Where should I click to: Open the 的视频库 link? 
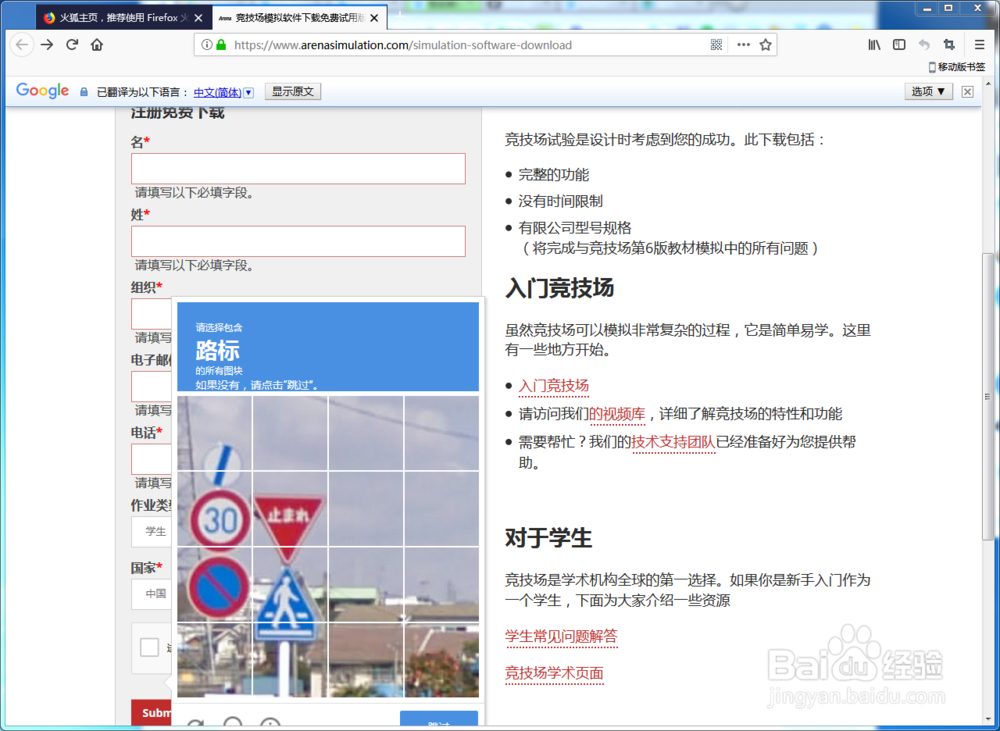(x=617, y=414)
